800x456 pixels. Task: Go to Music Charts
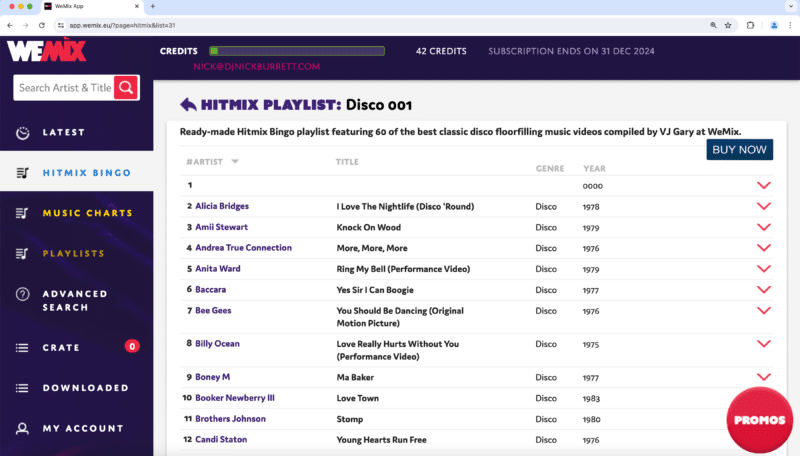pyautogui.click(x=87, y=213)
